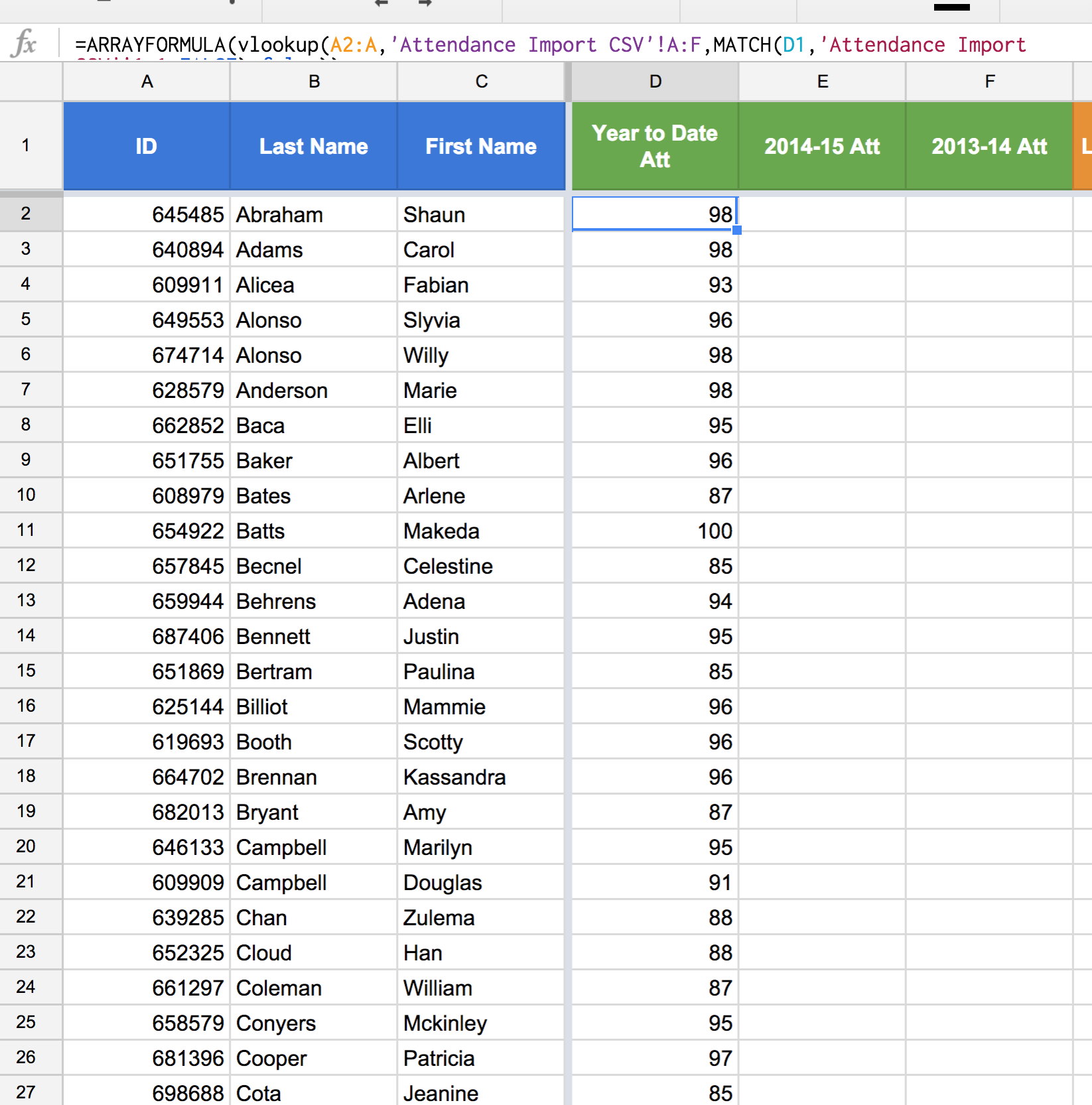Click the Elli first name cell
Viewport: 1092px width, 1105px height.
[x=481, y=425]
